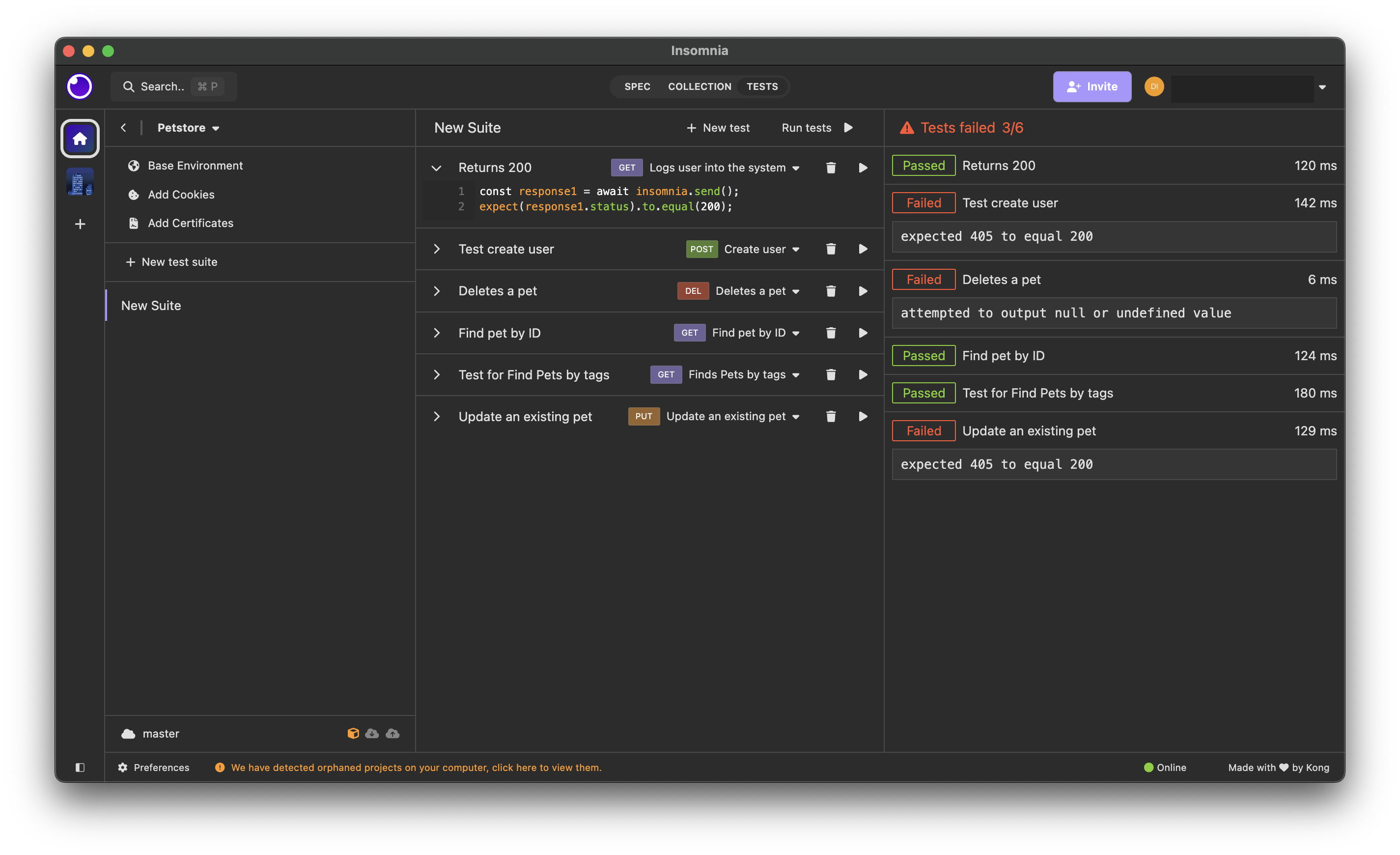The image size is (1400, 855).
Task: Toggle the sidebar panel icon
Action: [80, 768]
